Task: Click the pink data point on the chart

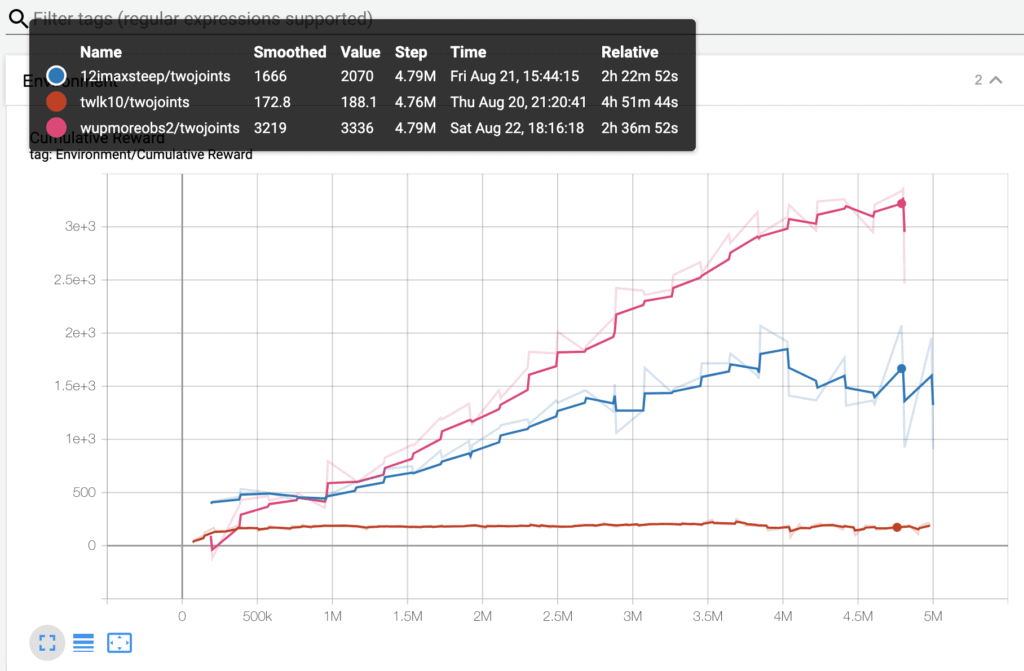Action: (901, 204)
